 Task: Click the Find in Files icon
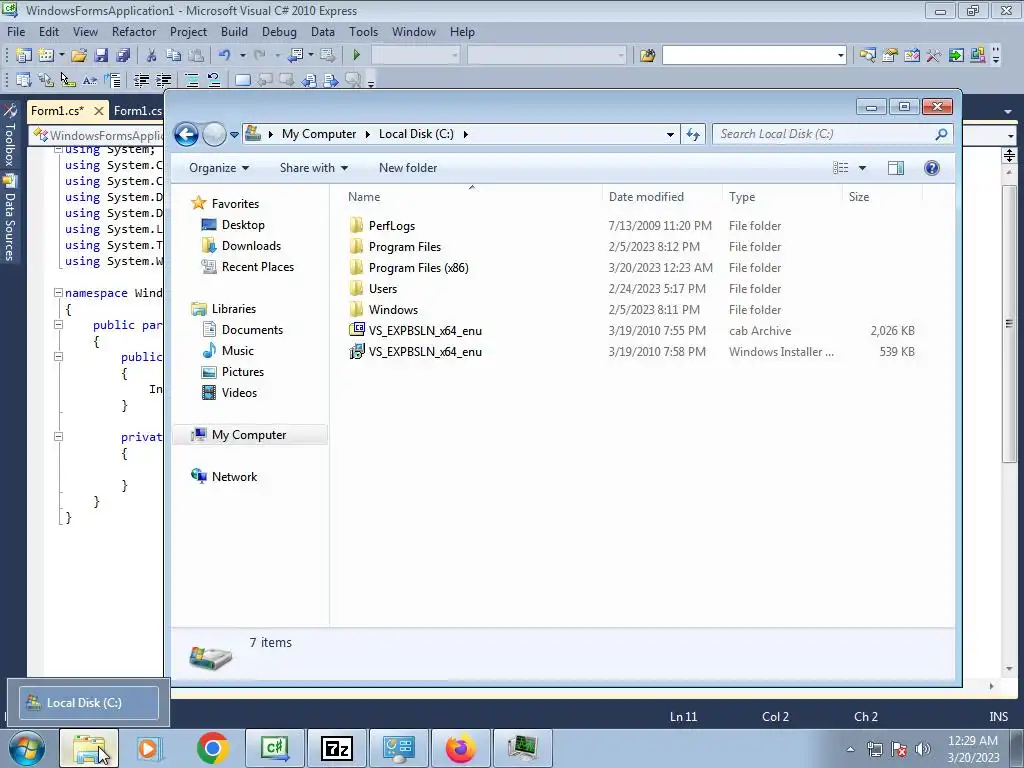tap(647, 56)
